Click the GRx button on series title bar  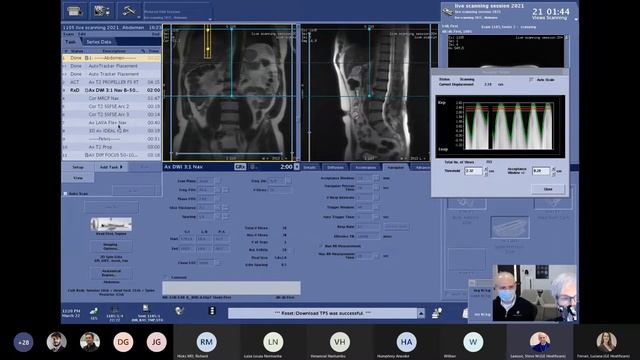click(x=240, y=167)
